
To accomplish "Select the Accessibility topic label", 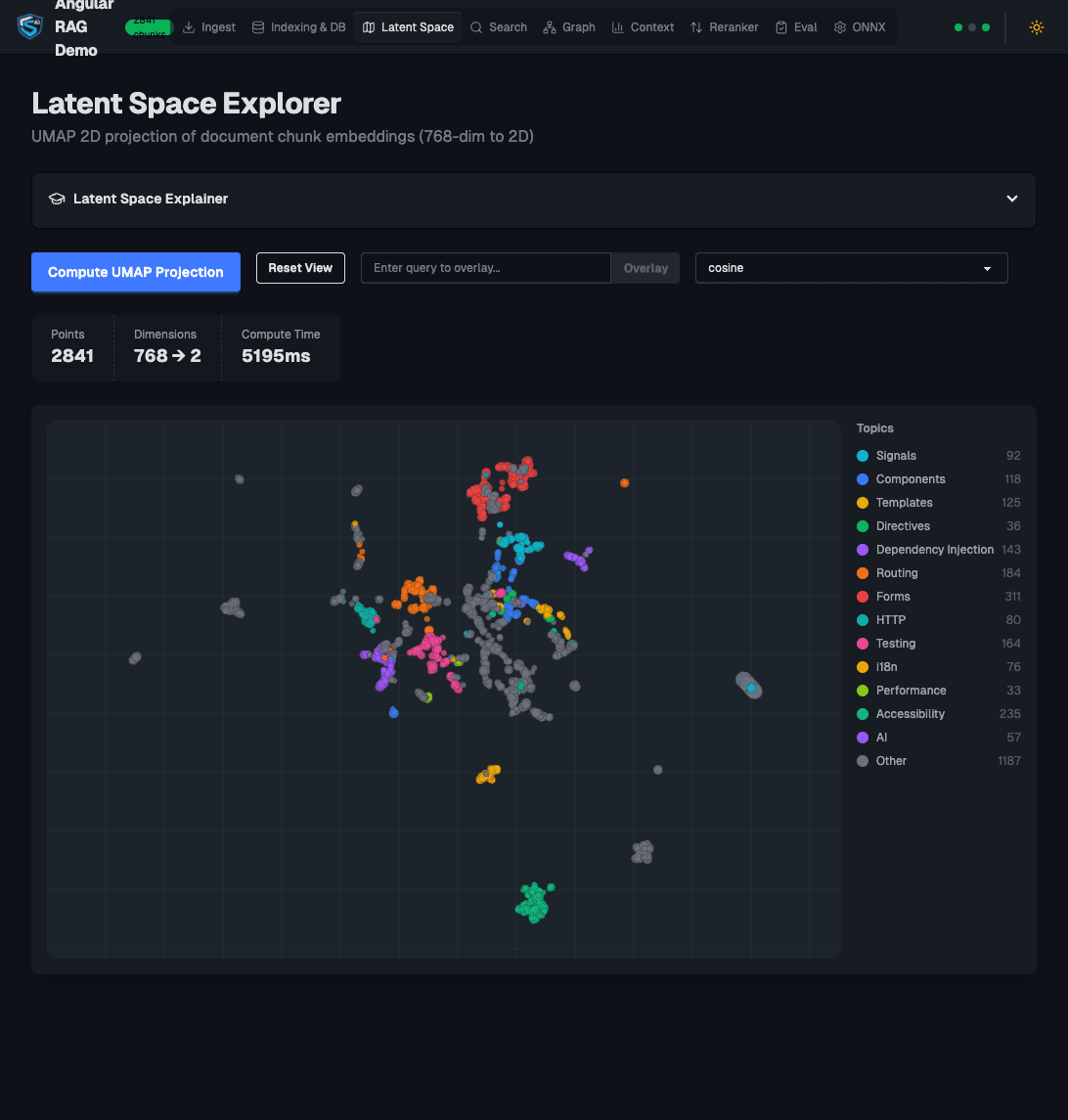I will click(x=911, y=714).
